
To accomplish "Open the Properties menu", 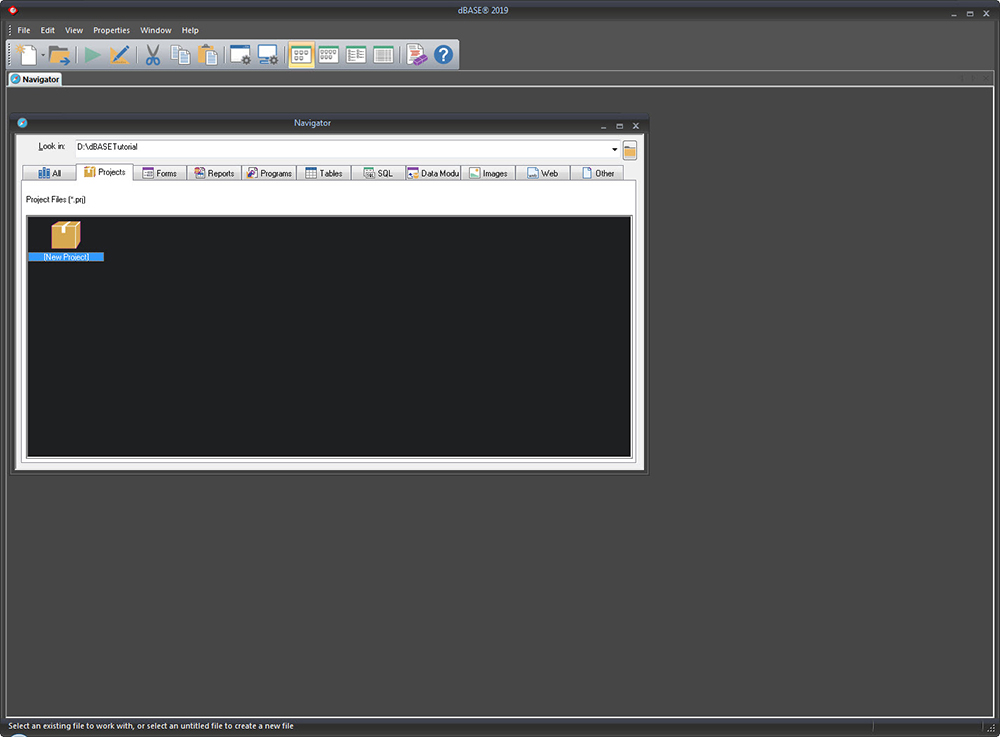I will pyautogui.click(x=112, y=30).
